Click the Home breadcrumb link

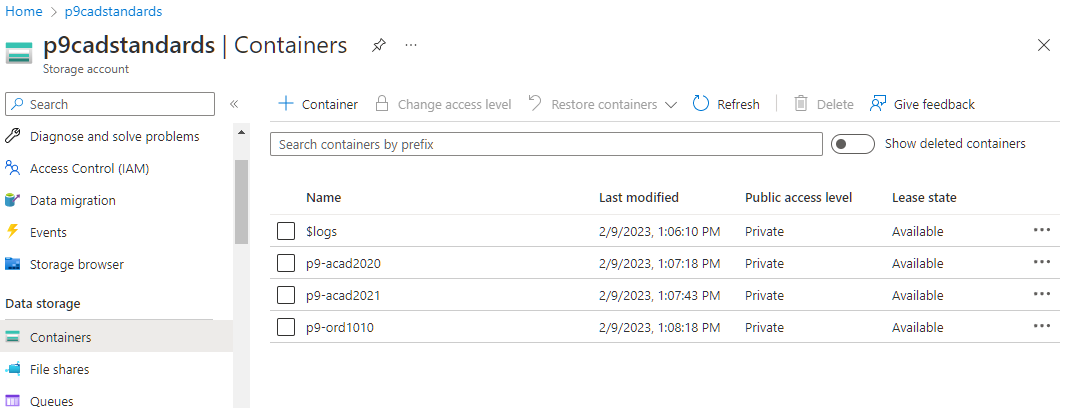click(x=24, y=11)
